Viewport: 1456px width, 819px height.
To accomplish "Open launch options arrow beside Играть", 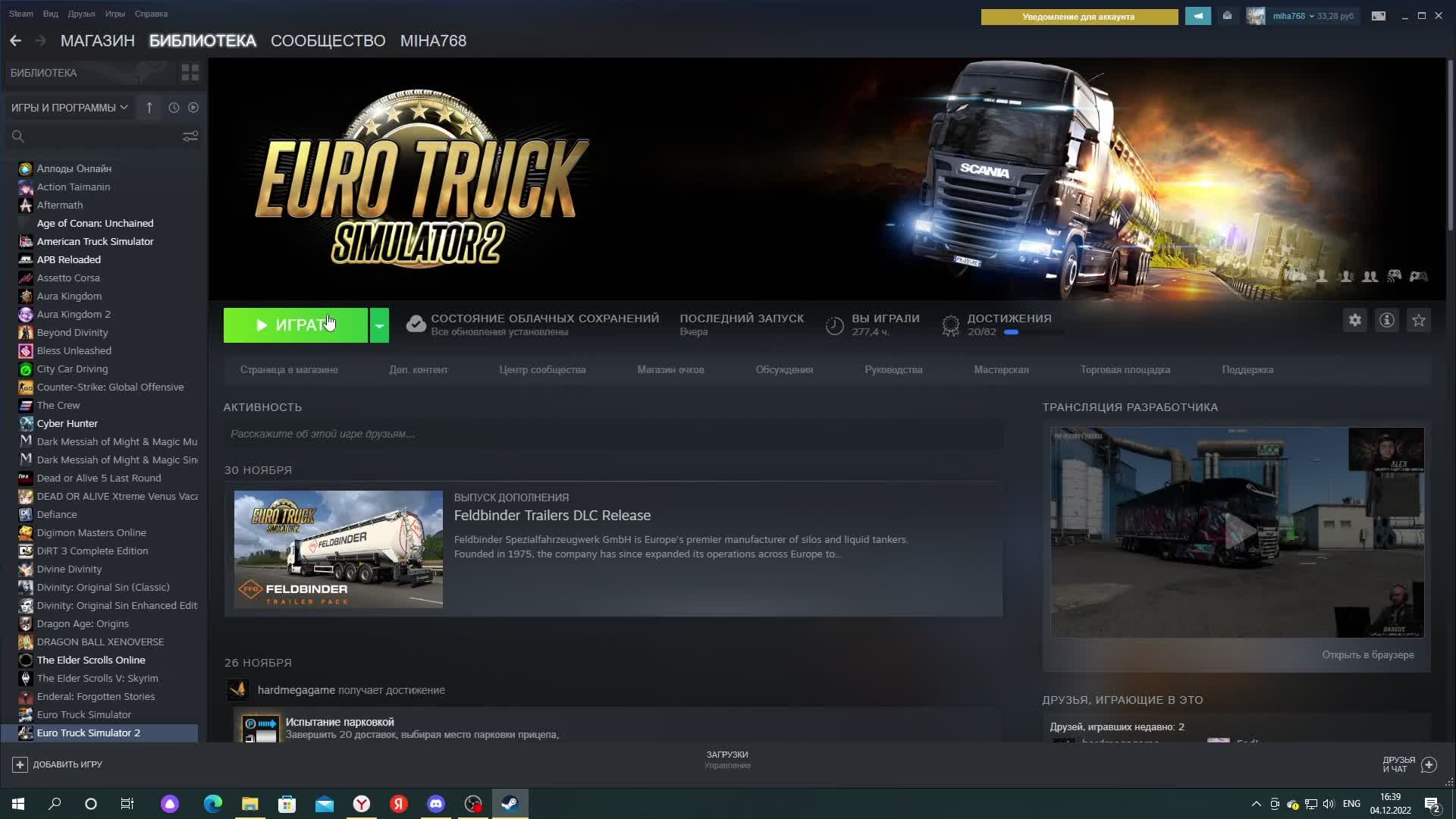I will pyautogui.click(x=379, y=325).
